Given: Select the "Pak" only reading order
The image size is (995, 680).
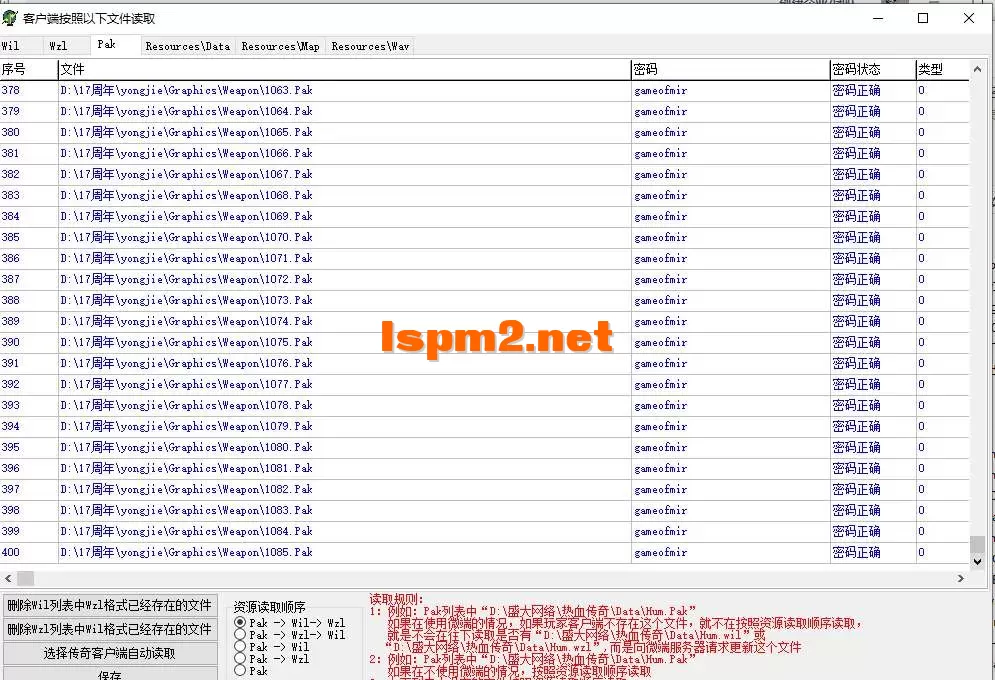Looking at the screenshot, I should click(x=241, y=669).
